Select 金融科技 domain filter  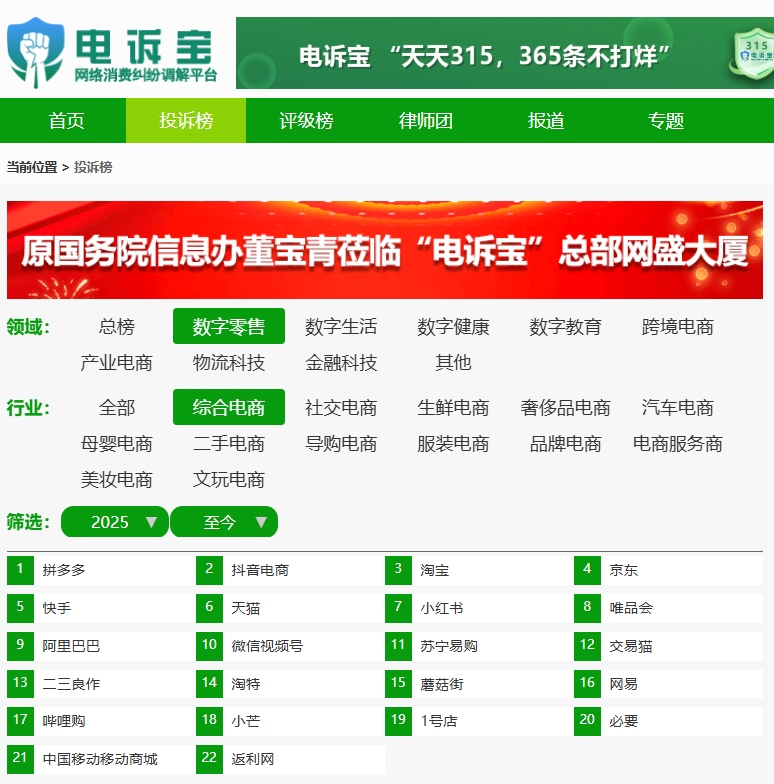click(341, 362)
